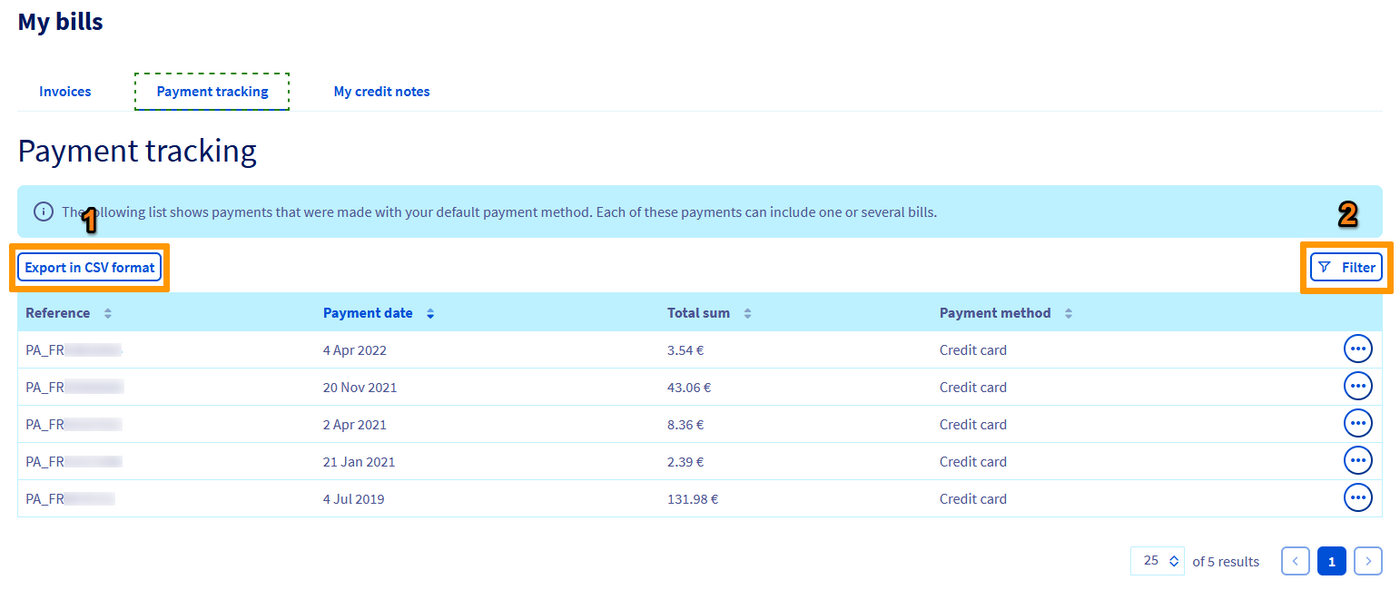
Task: Open the My credit notes tab
Action: (381, 92)
